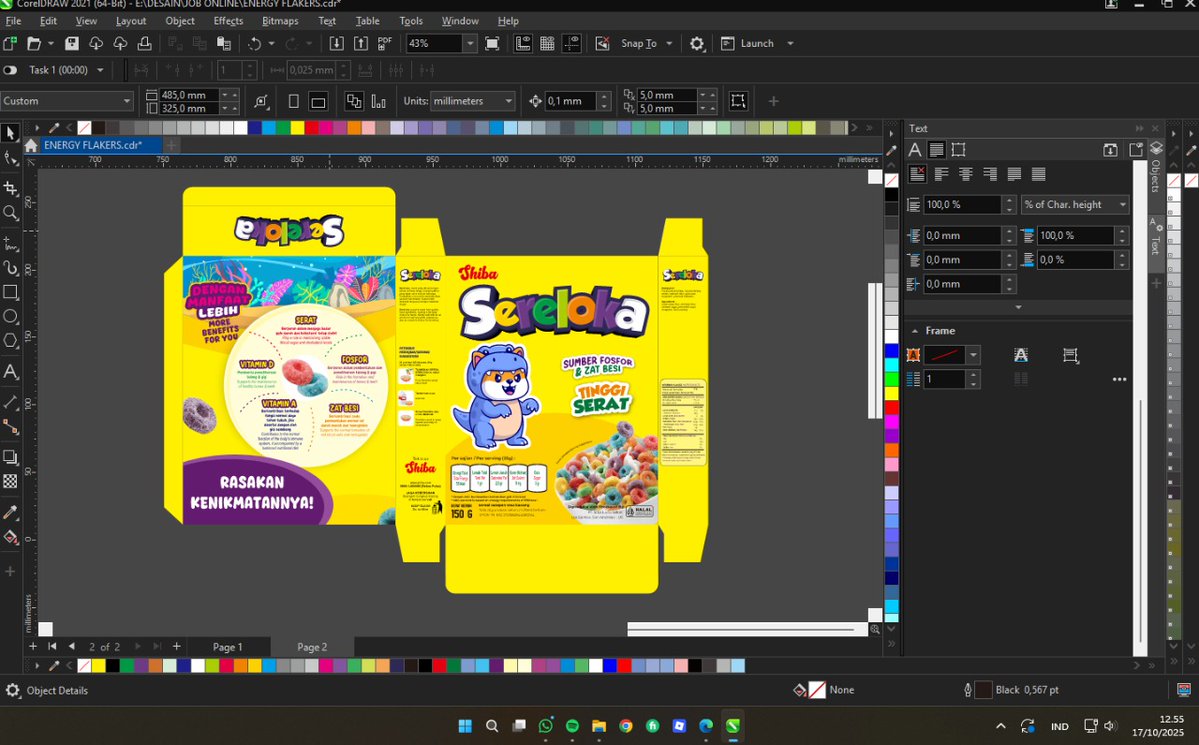The height and width of the screenshot is (745, 1199).
Task: Select the Rectangle tool
Action: [11, 291]
